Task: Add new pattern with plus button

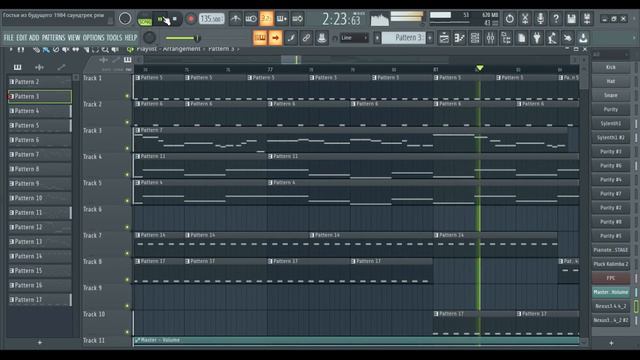Action: click(430, 38)
